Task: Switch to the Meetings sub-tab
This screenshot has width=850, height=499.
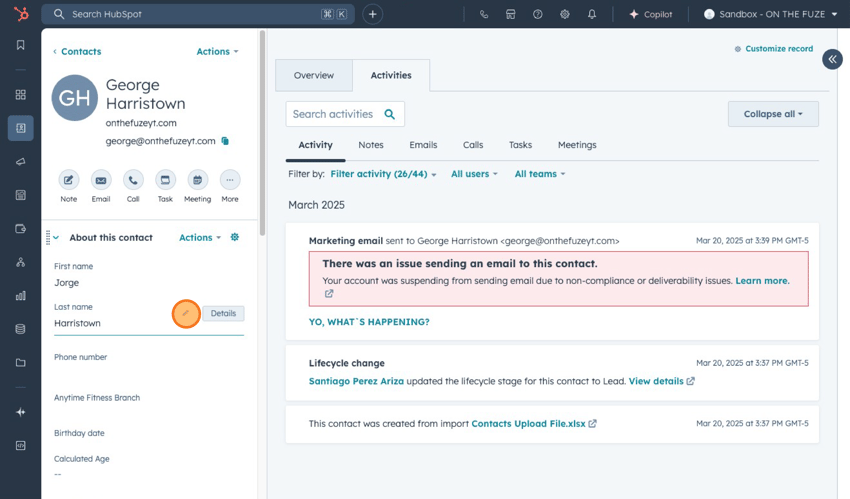Action: (x=577, y=145)
